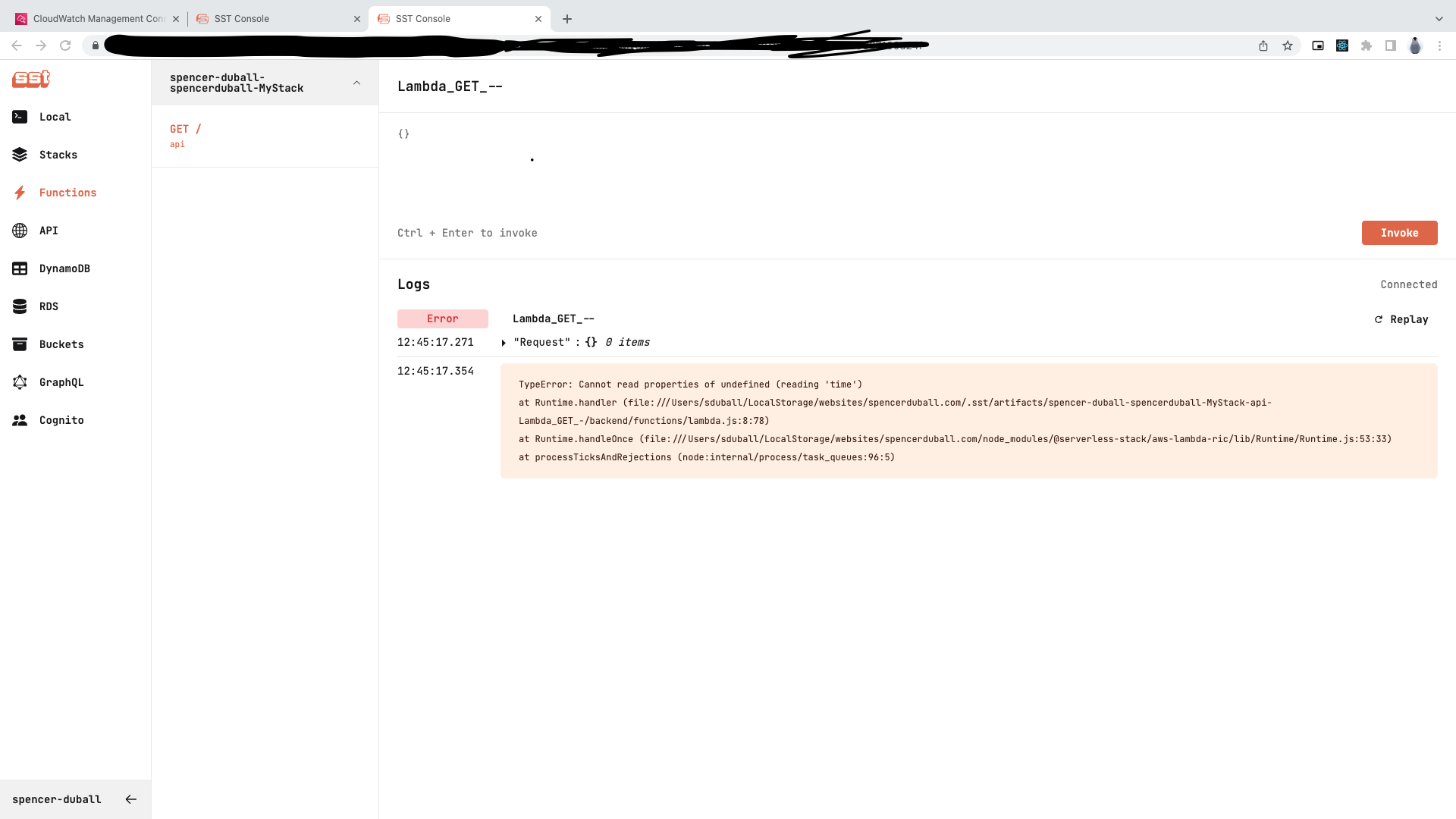Open the Functions panel
Viewport: 1456px width, 819px height.
tap(67, 193)
